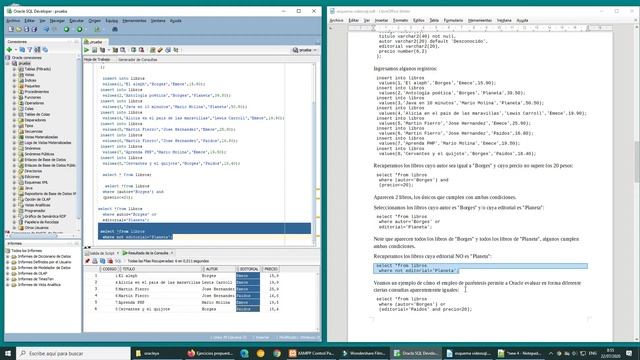Open Herramientas menu in SQL Developer
The width and height of the screenshot is (640, 360).
click(x=134, y=20)
